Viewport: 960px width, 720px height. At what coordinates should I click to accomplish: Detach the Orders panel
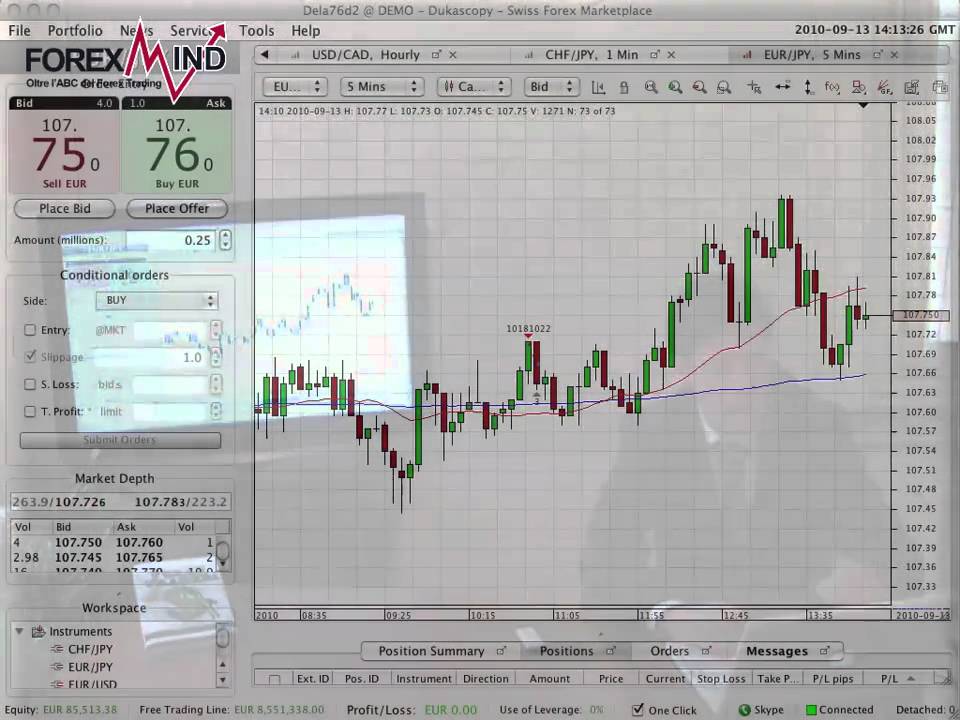(x=707, y=651)
